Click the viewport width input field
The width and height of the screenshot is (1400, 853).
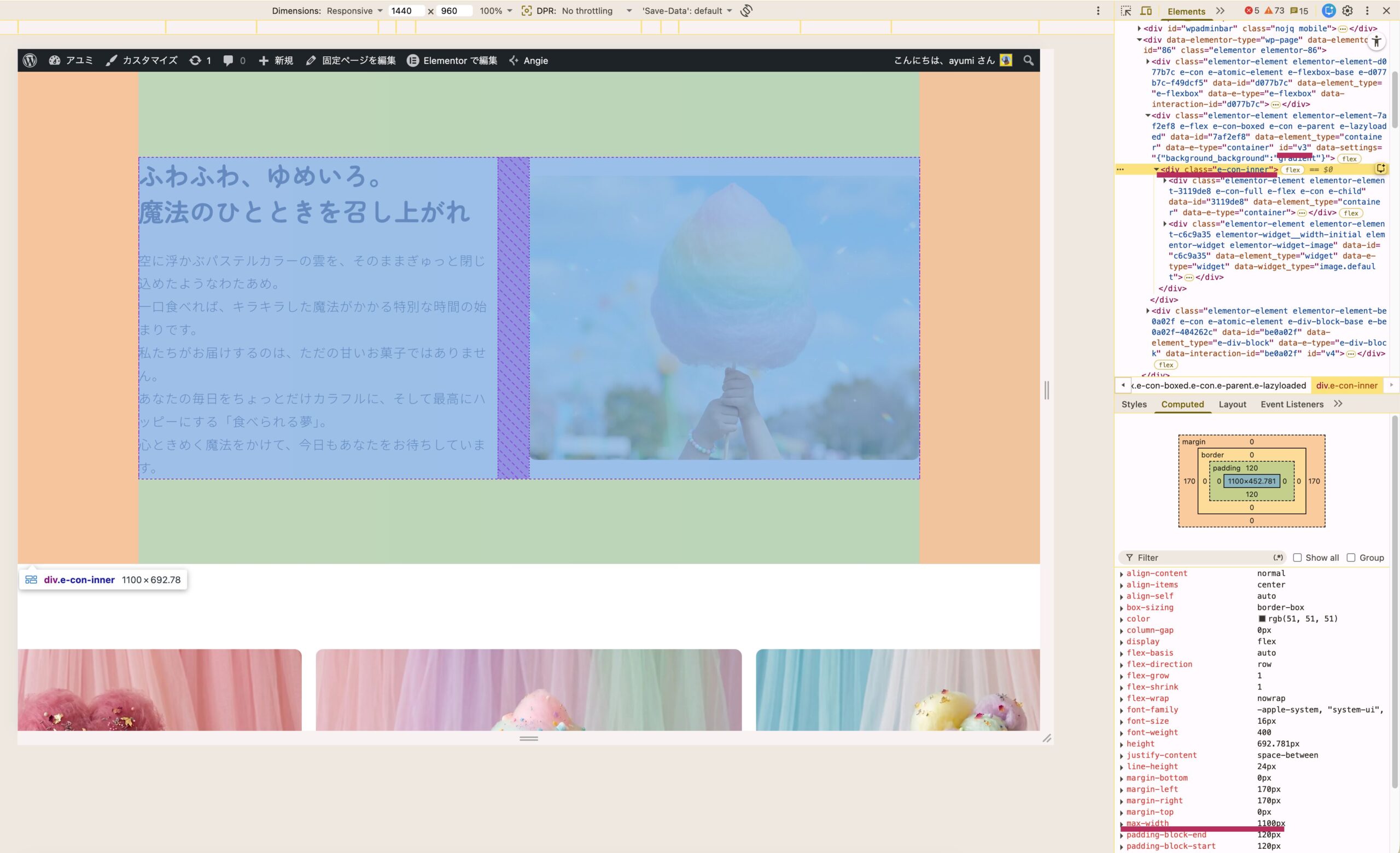click(406, 11)
